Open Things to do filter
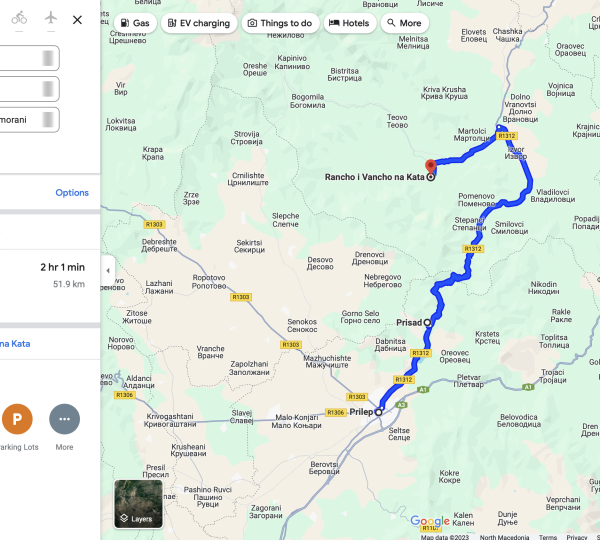This screenshot has width=600, height=540. 280,23
